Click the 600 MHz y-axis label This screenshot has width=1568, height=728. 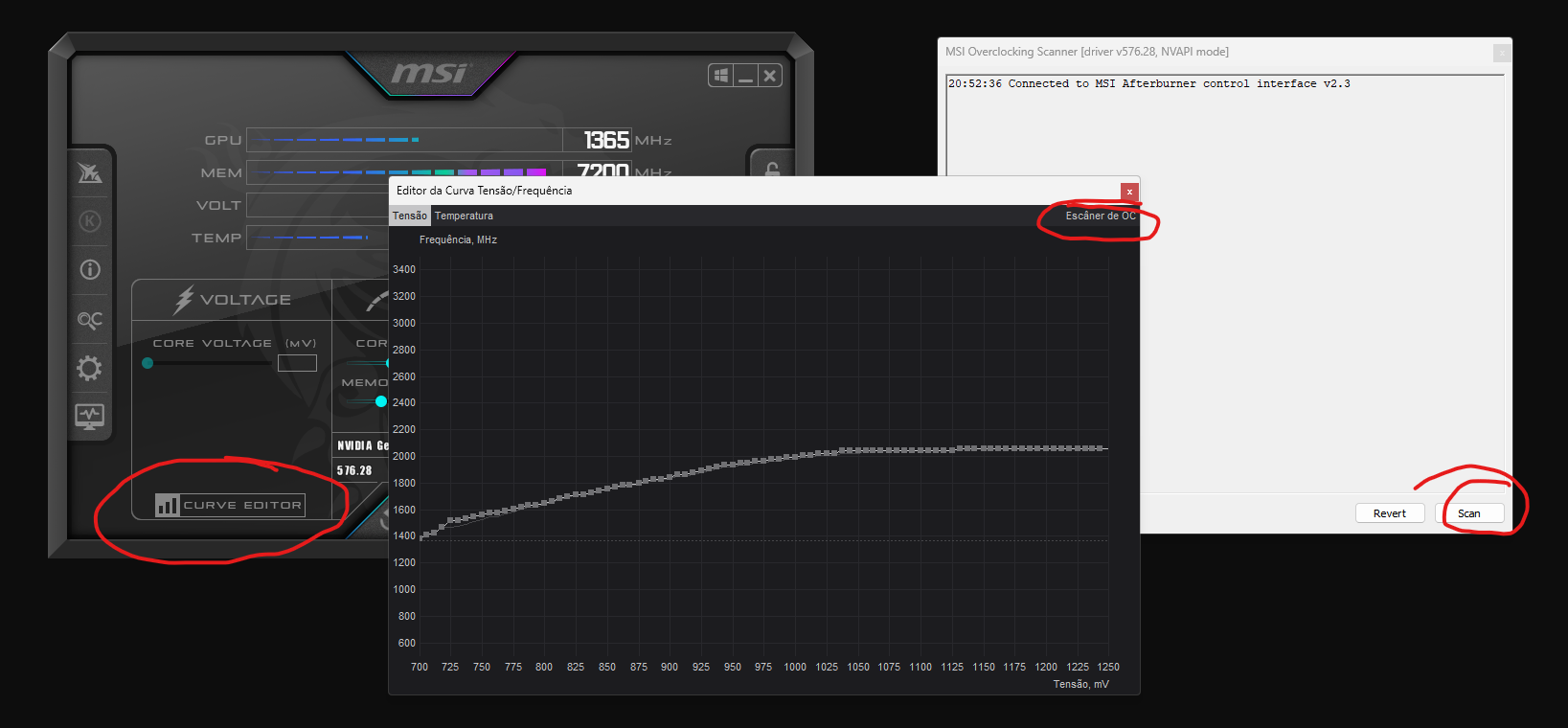(407, 643)
